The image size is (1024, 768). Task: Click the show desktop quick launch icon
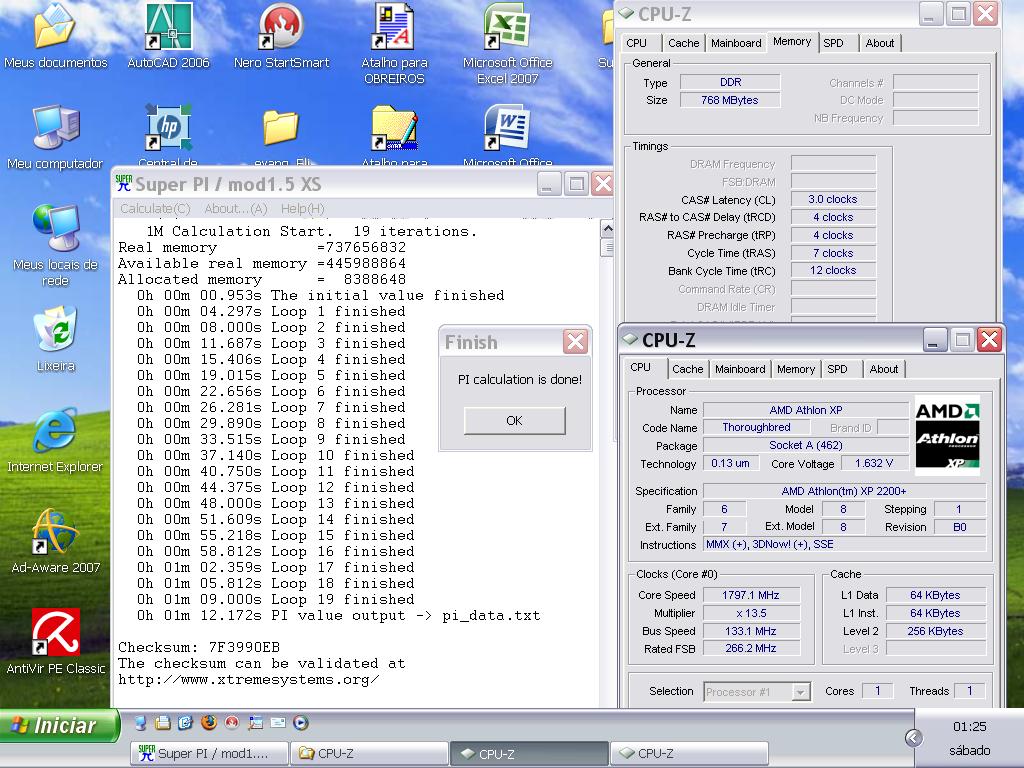[x=140, y=722]
